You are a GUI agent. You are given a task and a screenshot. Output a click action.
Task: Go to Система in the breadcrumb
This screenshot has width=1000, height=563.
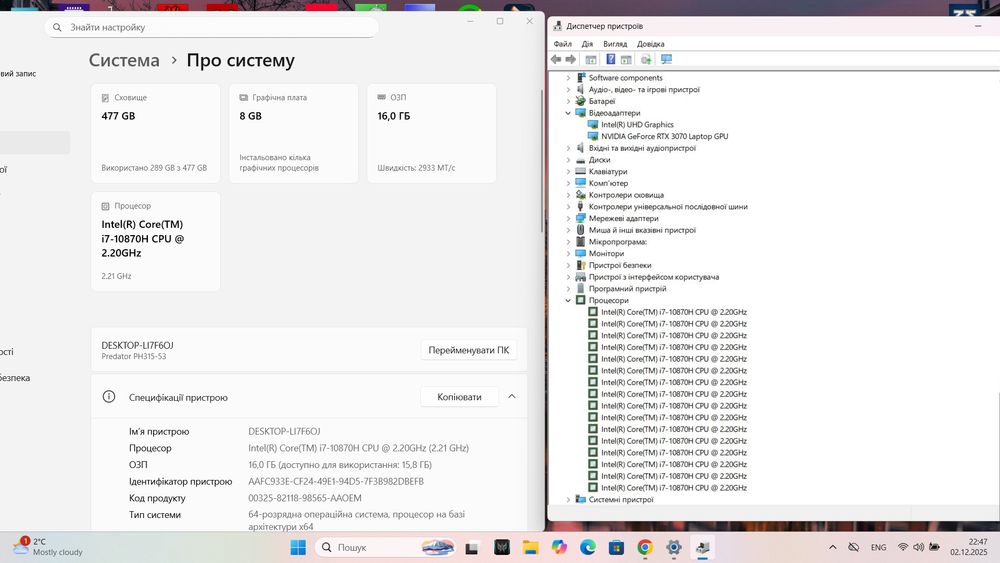tap(124, 60)
